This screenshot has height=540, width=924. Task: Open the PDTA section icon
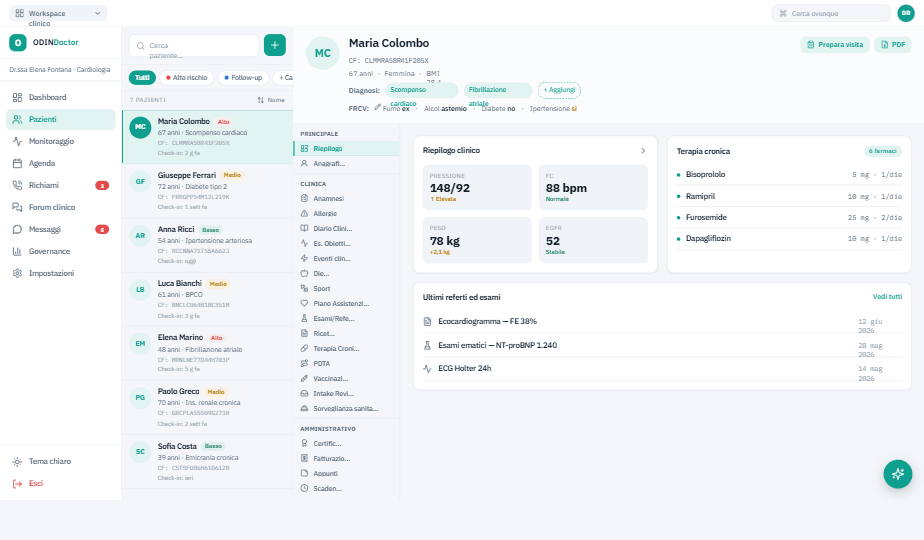(x=304, y=364)
